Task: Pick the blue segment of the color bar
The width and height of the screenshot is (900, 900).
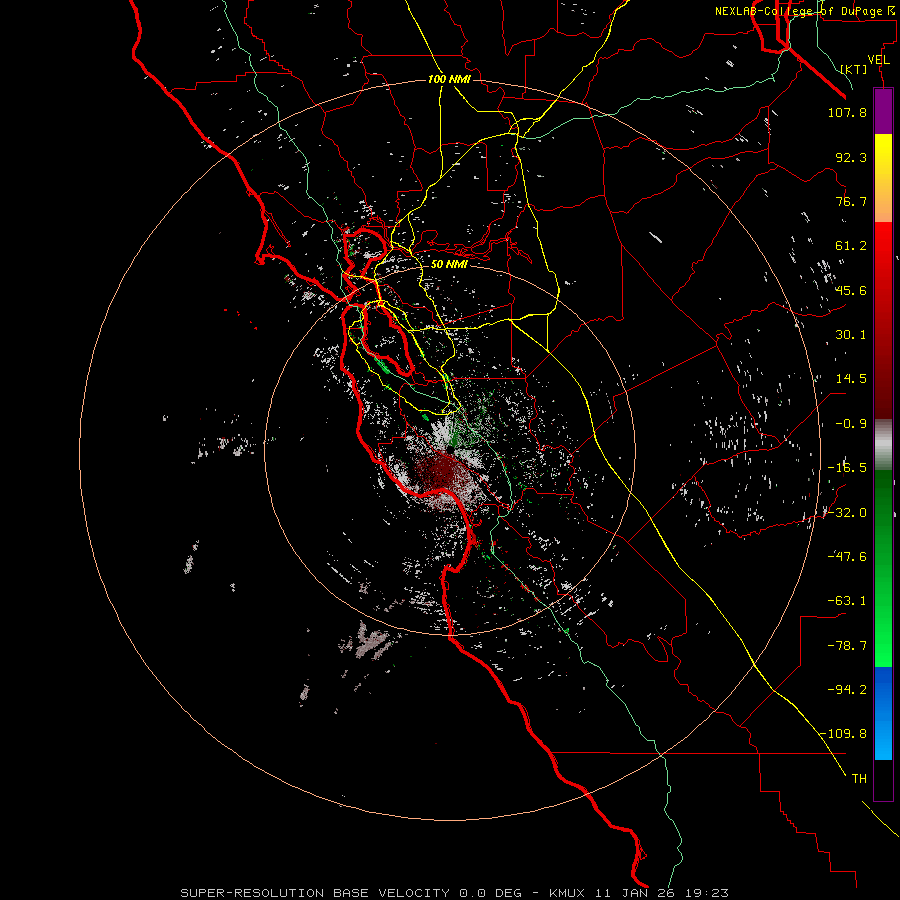Action: coord(883,713)
